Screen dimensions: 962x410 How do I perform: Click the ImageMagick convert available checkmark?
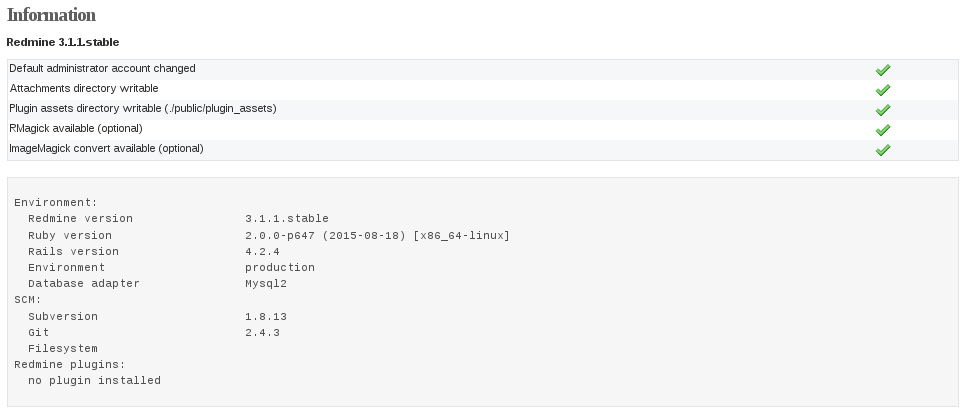pyautogui.click(x=883, y=150)
